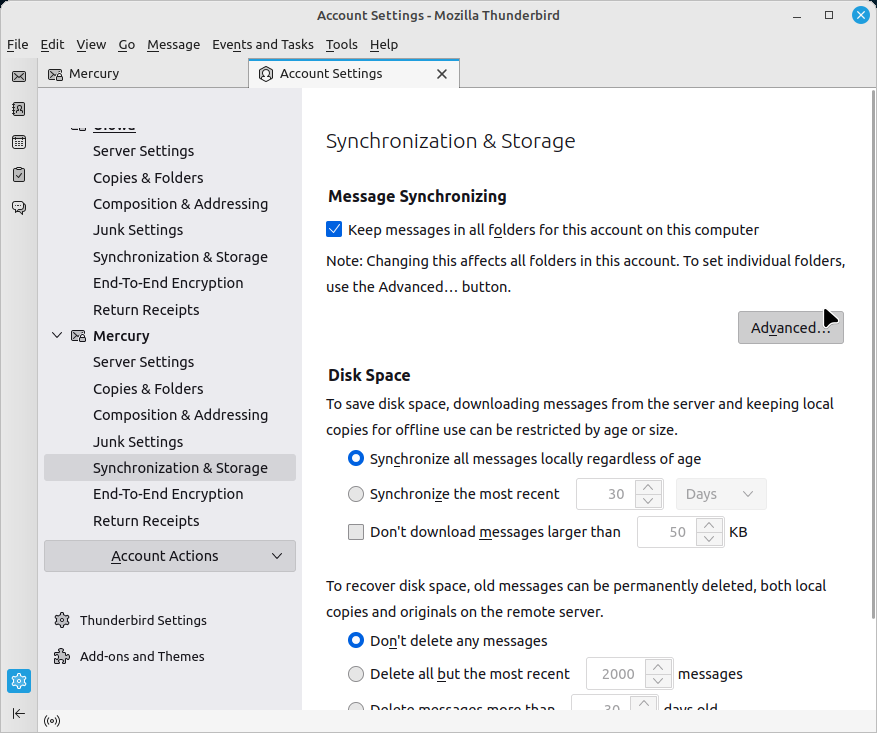Viewport: 877px width, 733px height.
Task: Collapse the spaces toolbar with arrow icon
Action: tap(19, 713)
